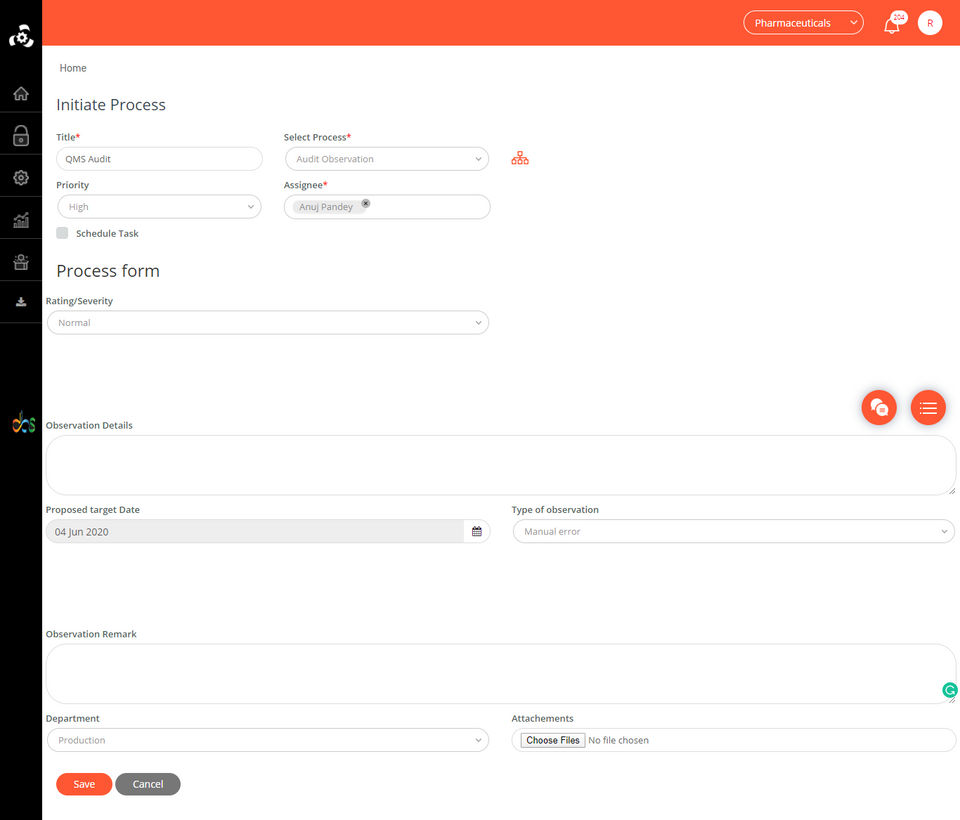
Task: View the process workflow diagram icon
Action: click(x=520, y=159)
